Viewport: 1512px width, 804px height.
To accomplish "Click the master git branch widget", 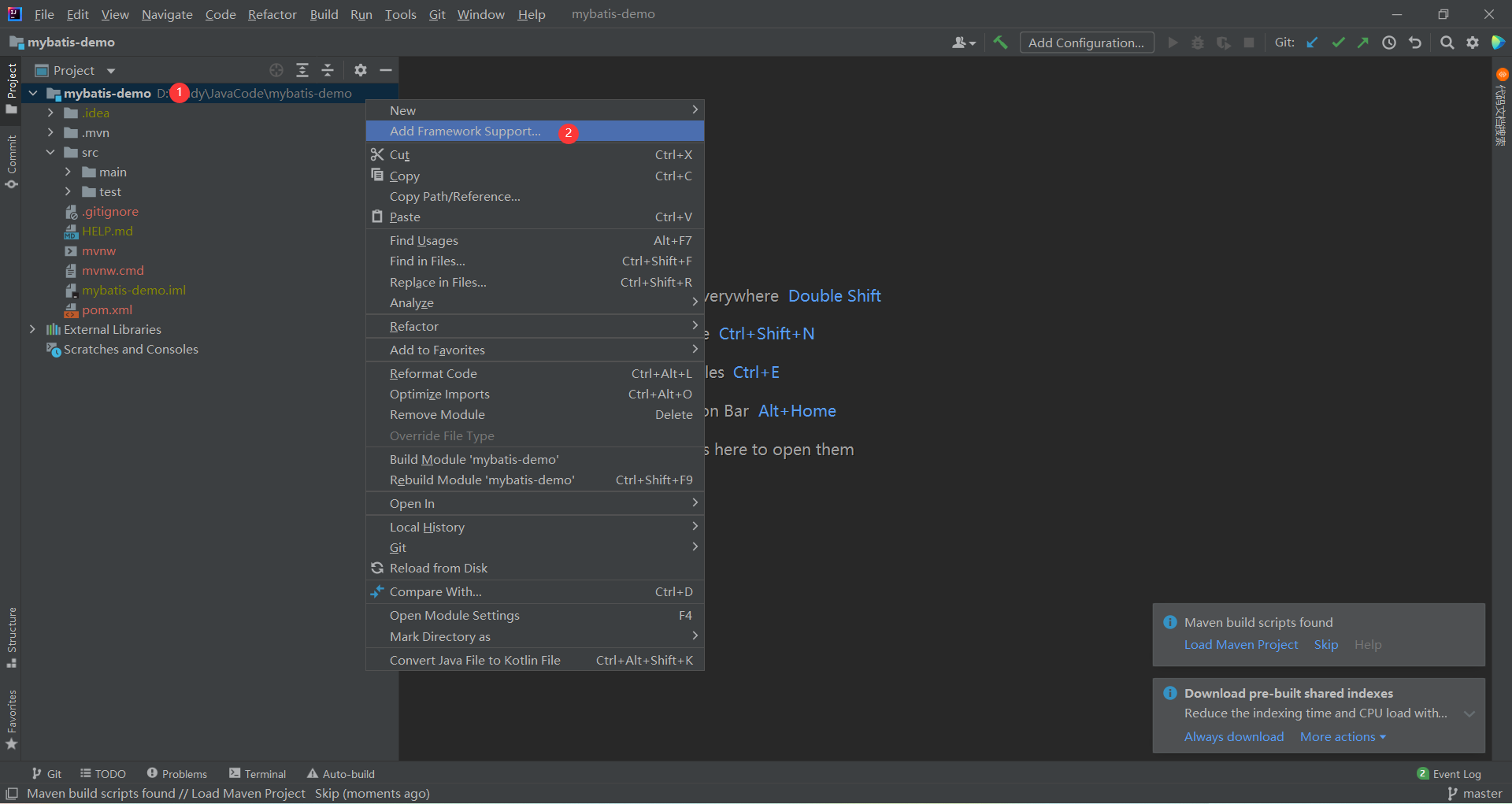I will (x=1475, y=794).
